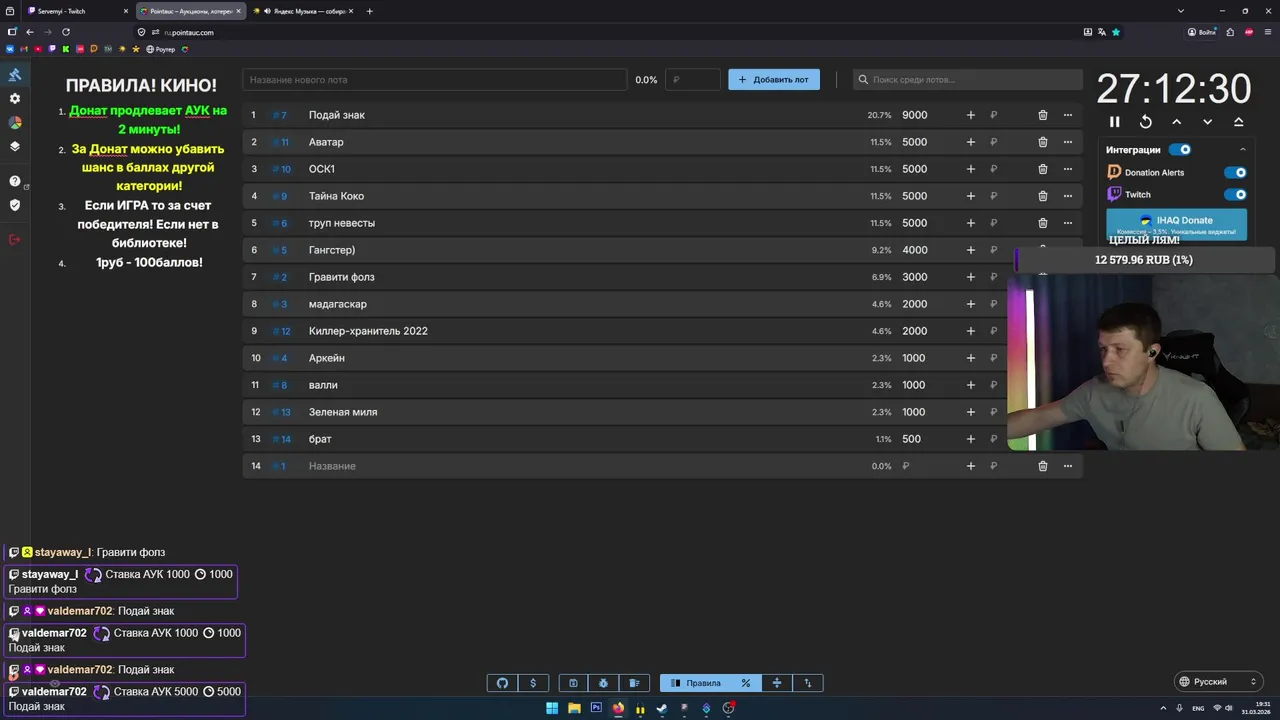This screenshot has height=720, width=1280.
Task: Open the help question icon in sidebar
Action: click(x=15, y=181)
